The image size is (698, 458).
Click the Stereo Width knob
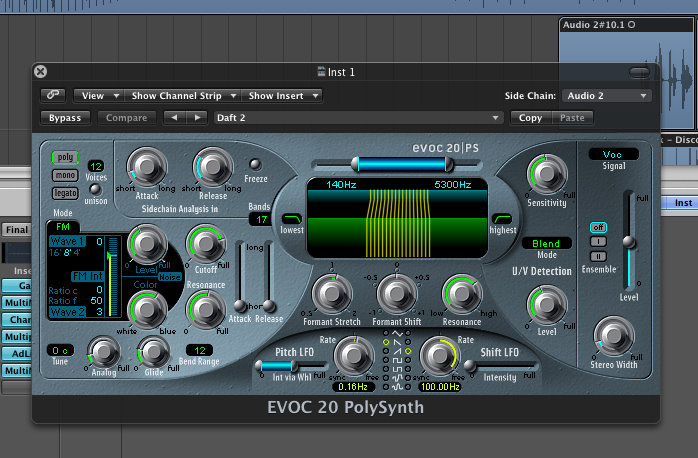[614, 336]
